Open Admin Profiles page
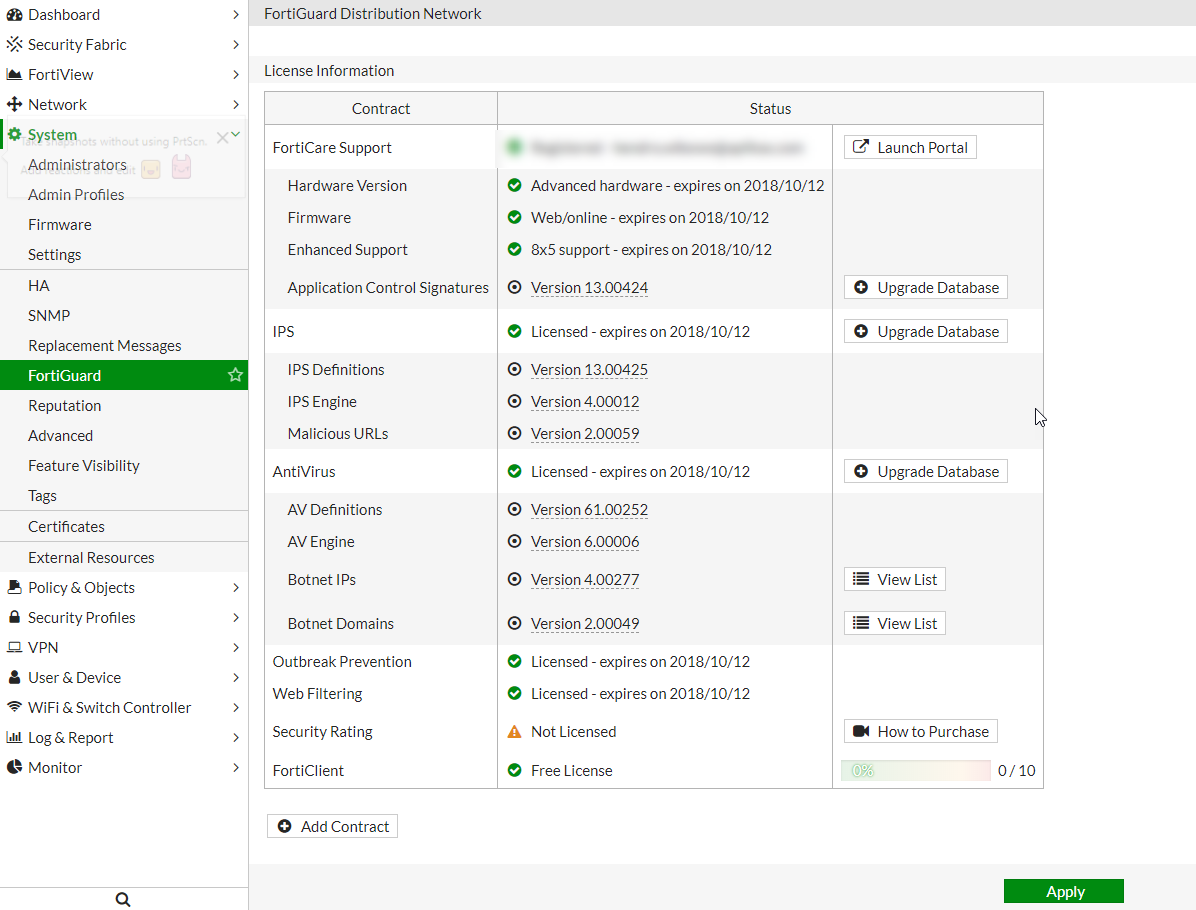 (124, 195)
